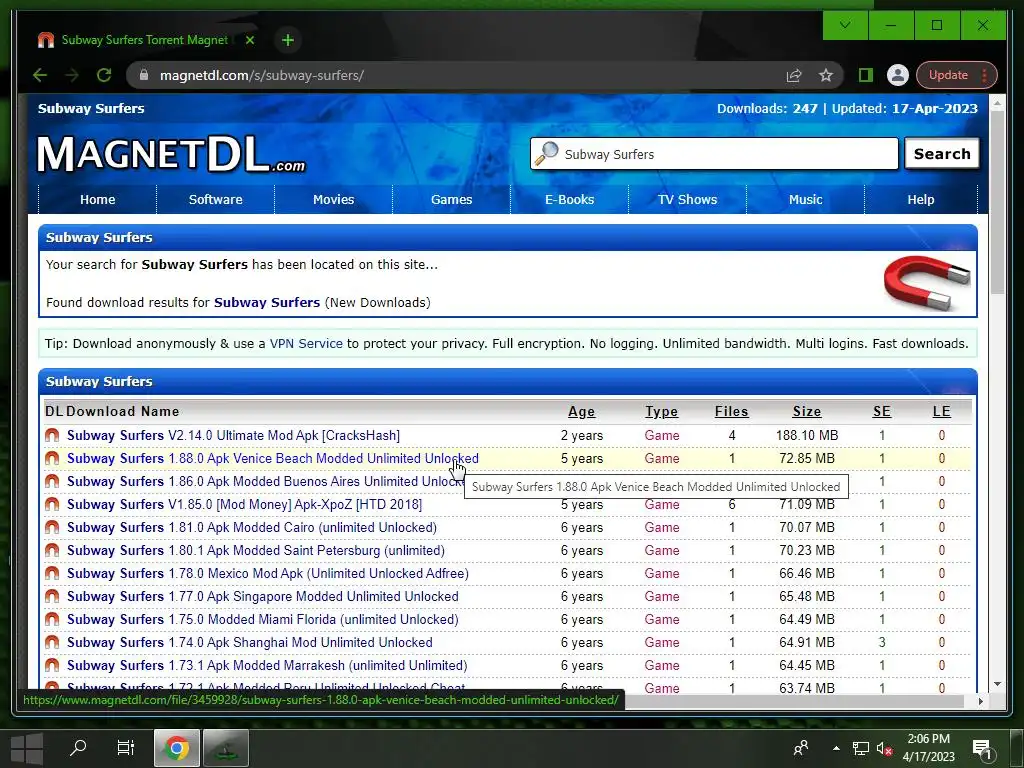1024x768 pixels.
Task: Open the TV Shows menu item
Action: point(687,199)
